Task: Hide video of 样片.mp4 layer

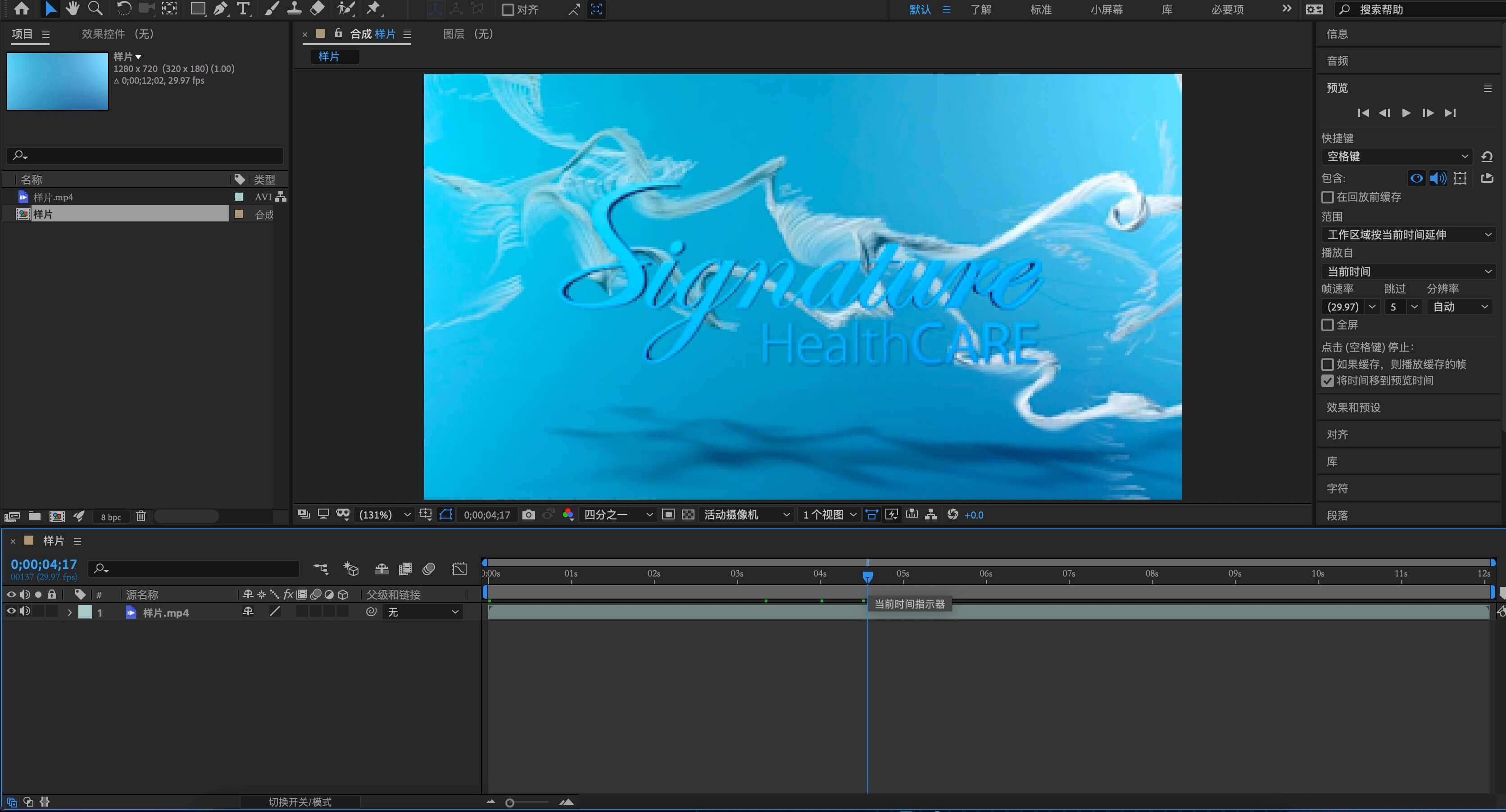Action: coord(11,612)
